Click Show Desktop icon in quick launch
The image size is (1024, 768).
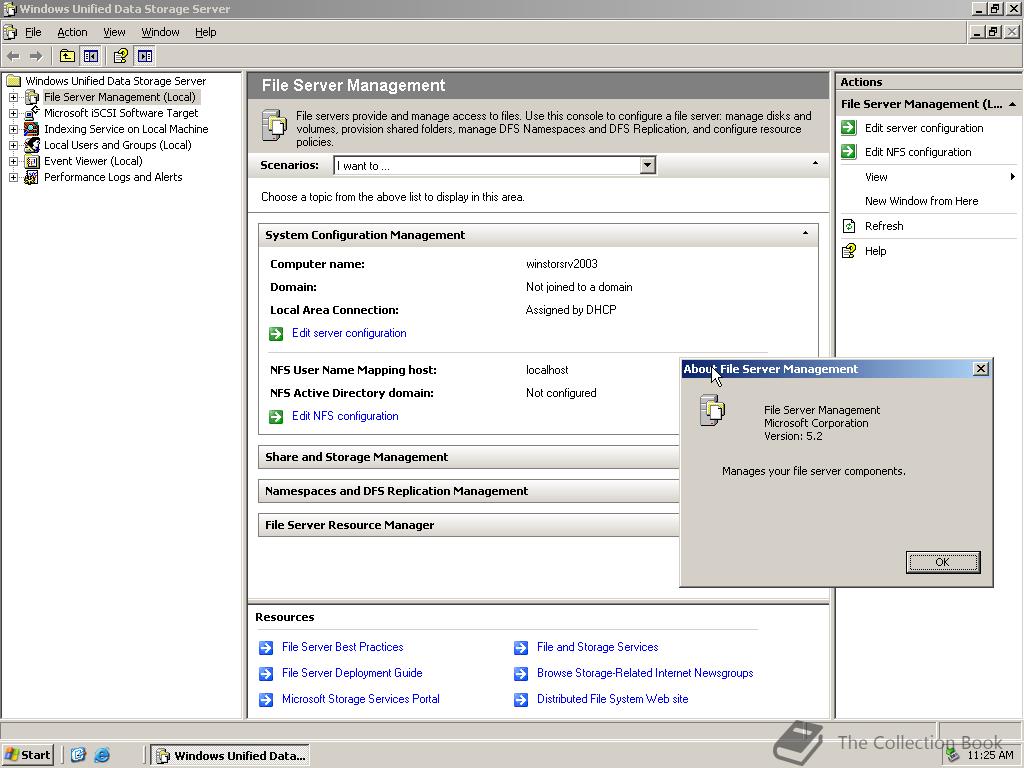point(78,755)
